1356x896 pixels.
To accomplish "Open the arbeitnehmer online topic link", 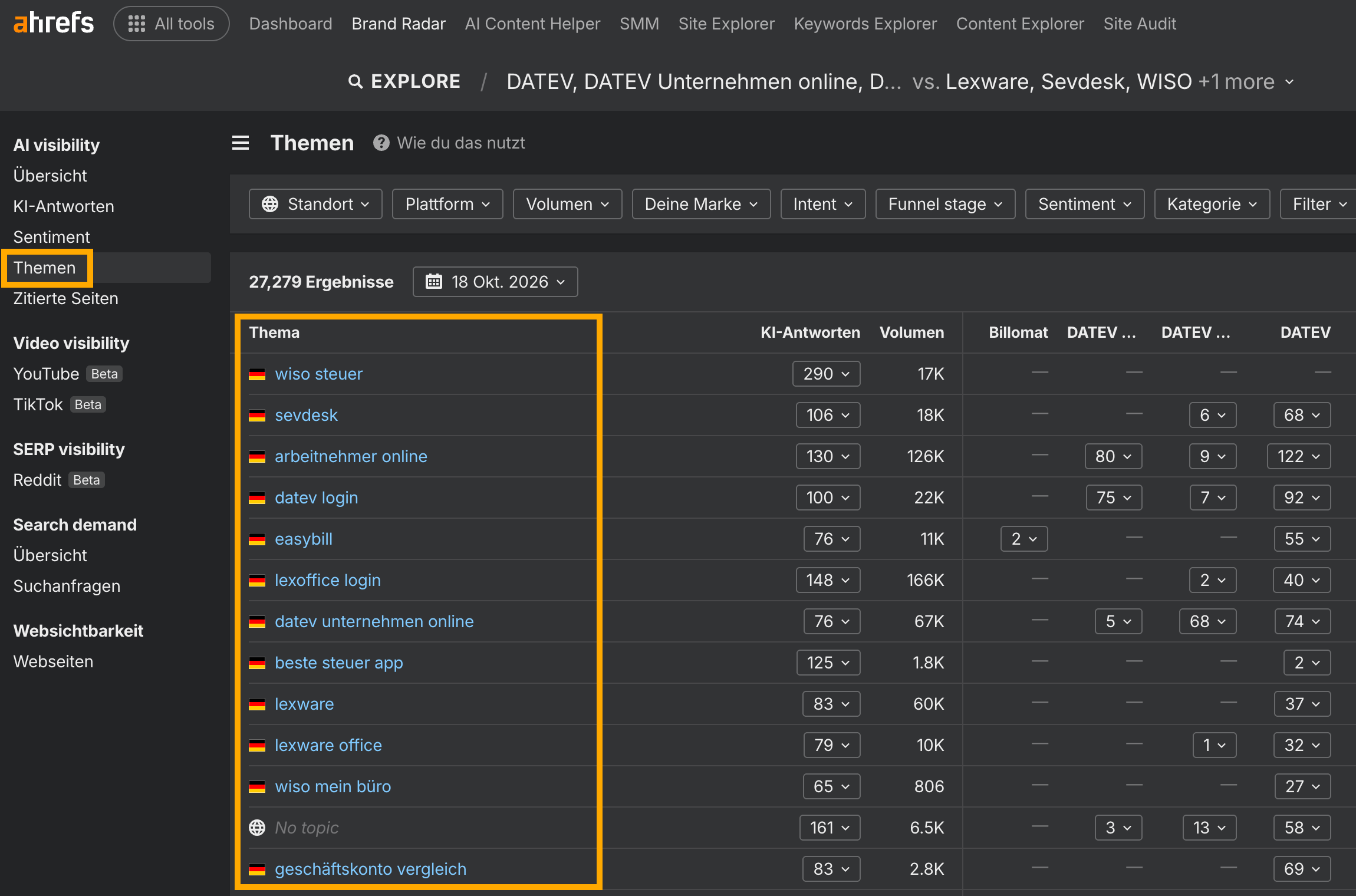I will click(351, 456).
